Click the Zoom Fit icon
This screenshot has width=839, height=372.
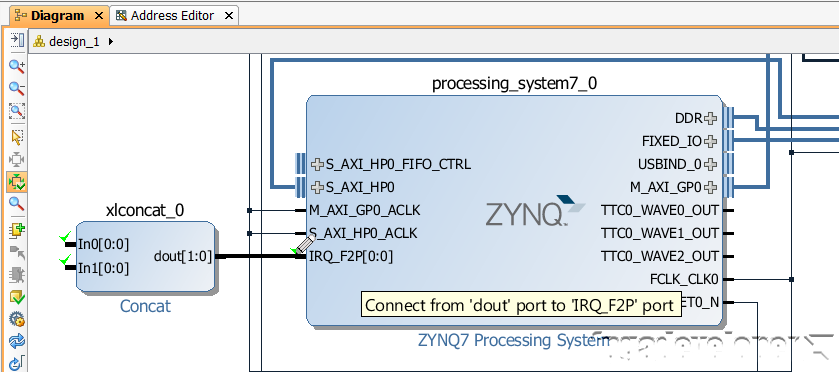tap(17, 111)
